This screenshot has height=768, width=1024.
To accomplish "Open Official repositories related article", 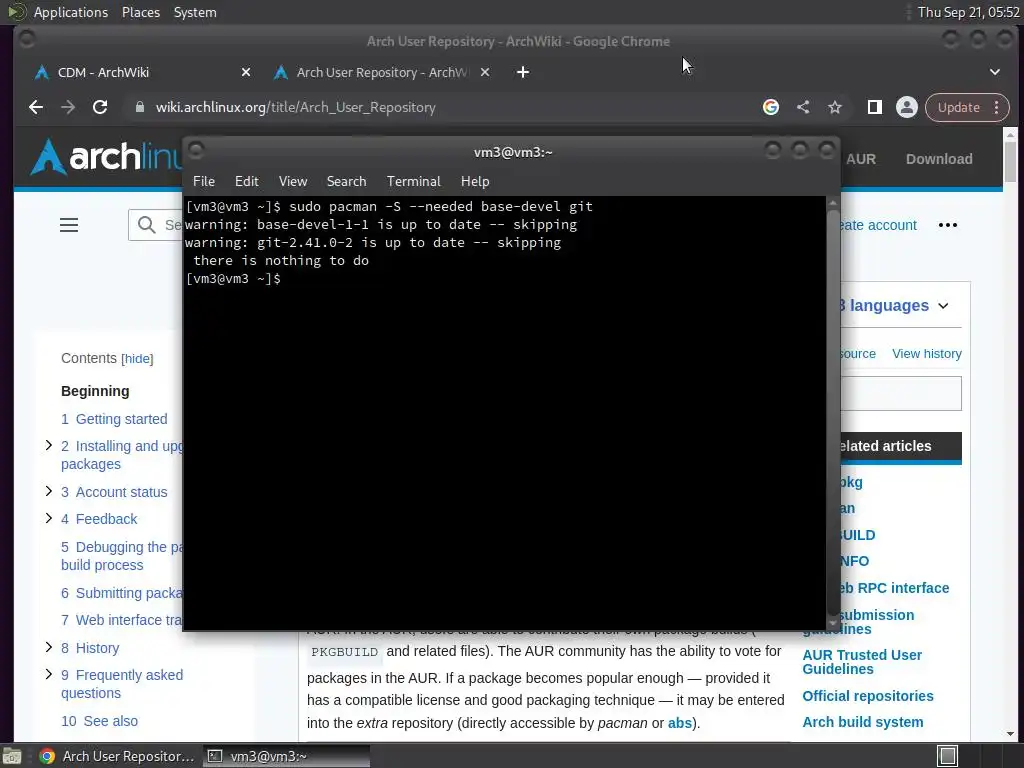I will [x=867, y=696].
